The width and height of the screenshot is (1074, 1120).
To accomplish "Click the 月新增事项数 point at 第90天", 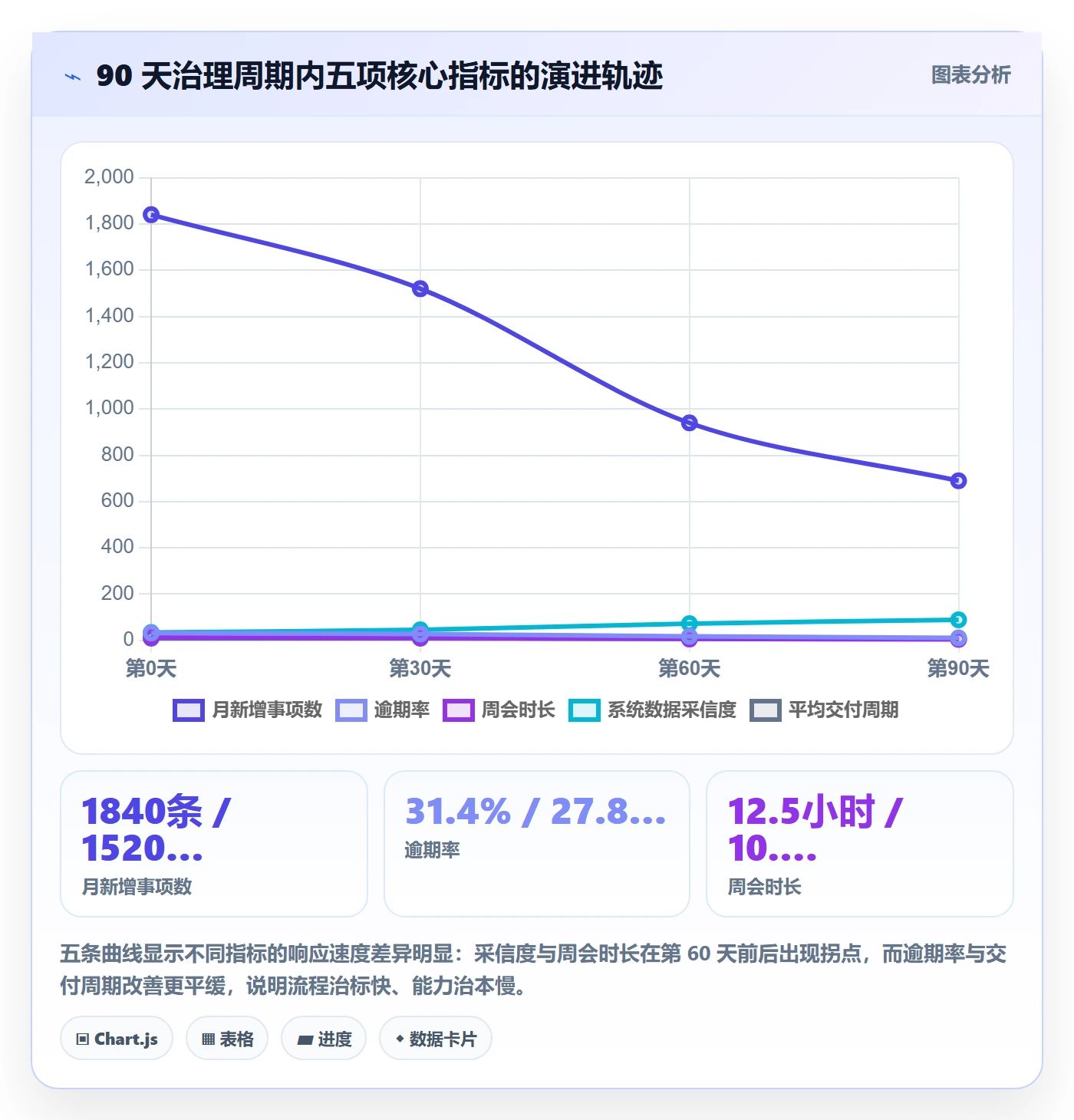I will (x=958, y=481).
